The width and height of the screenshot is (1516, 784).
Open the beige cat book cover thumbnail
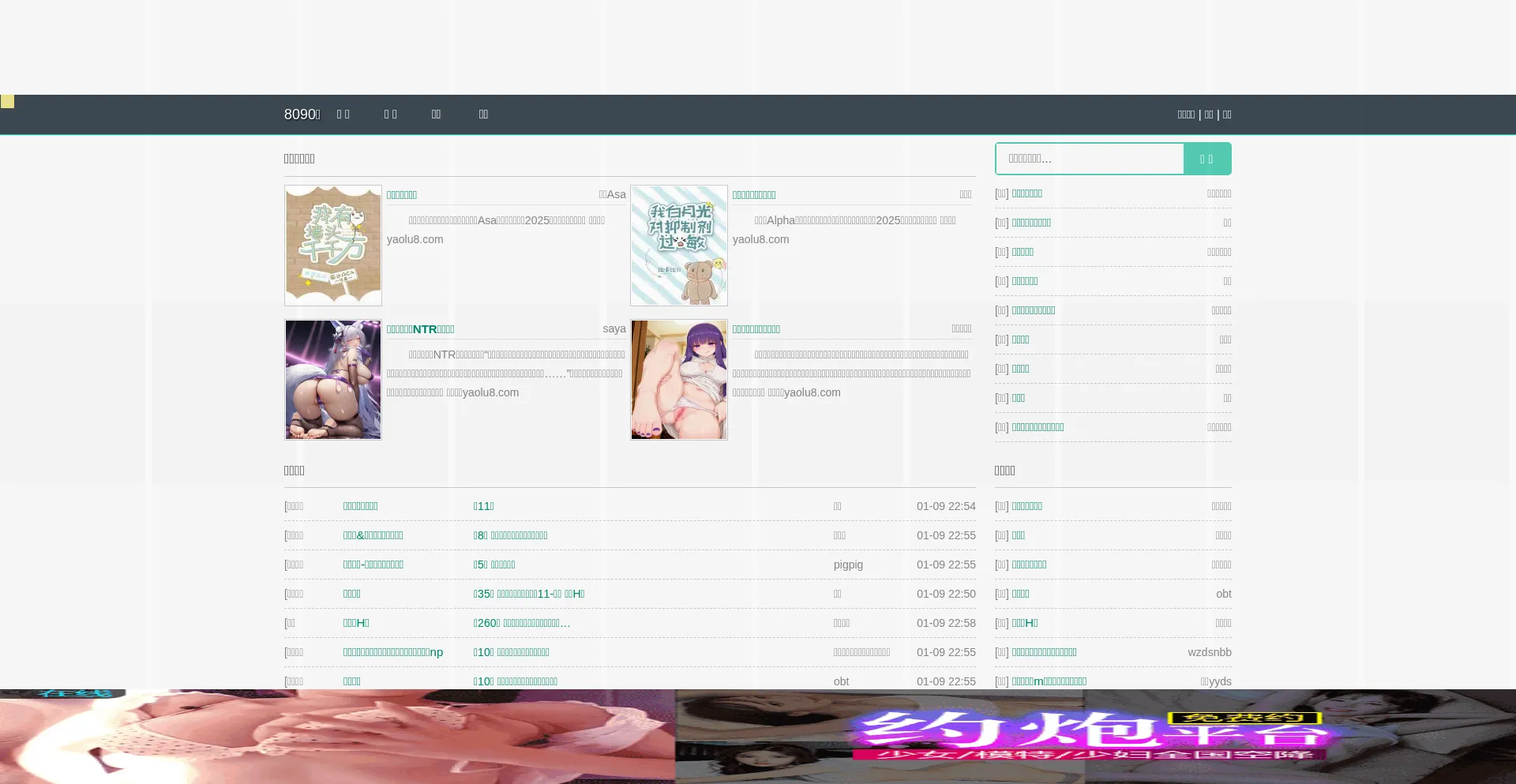(333, 246)
